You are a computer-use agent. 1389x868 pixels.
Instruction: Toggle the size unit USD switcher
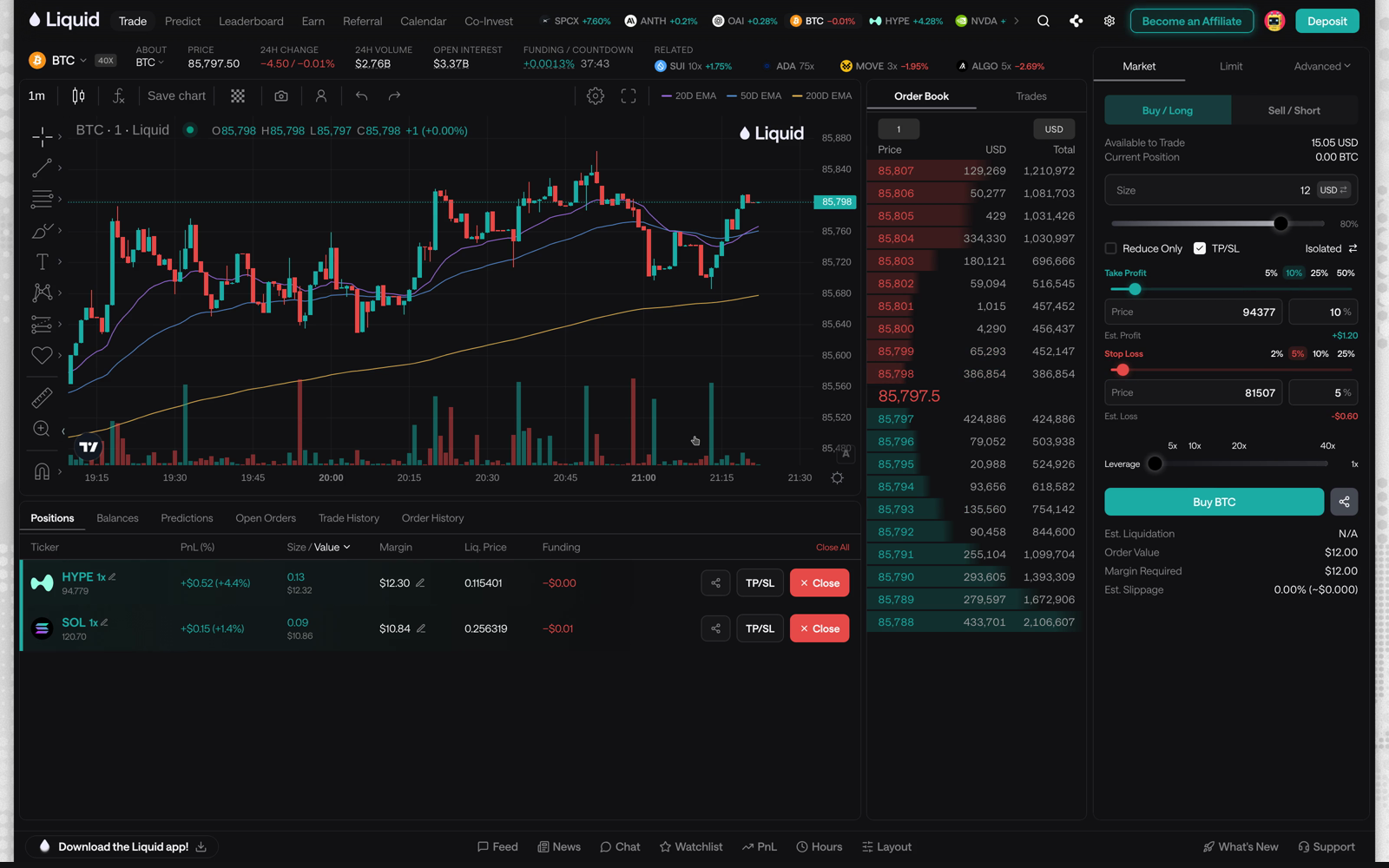click(1333, 190)
